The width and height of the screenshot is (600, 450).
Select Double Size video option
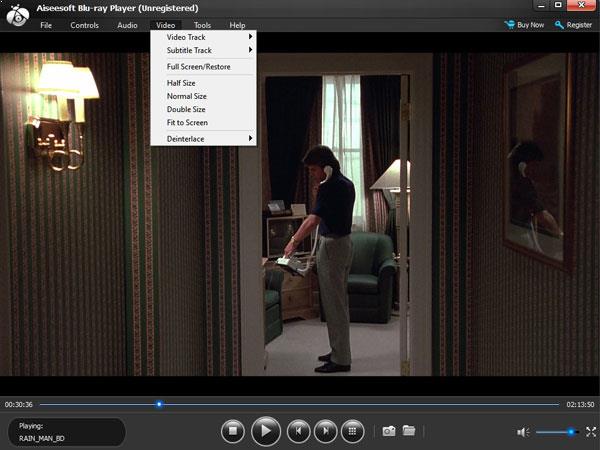(204, 109)
